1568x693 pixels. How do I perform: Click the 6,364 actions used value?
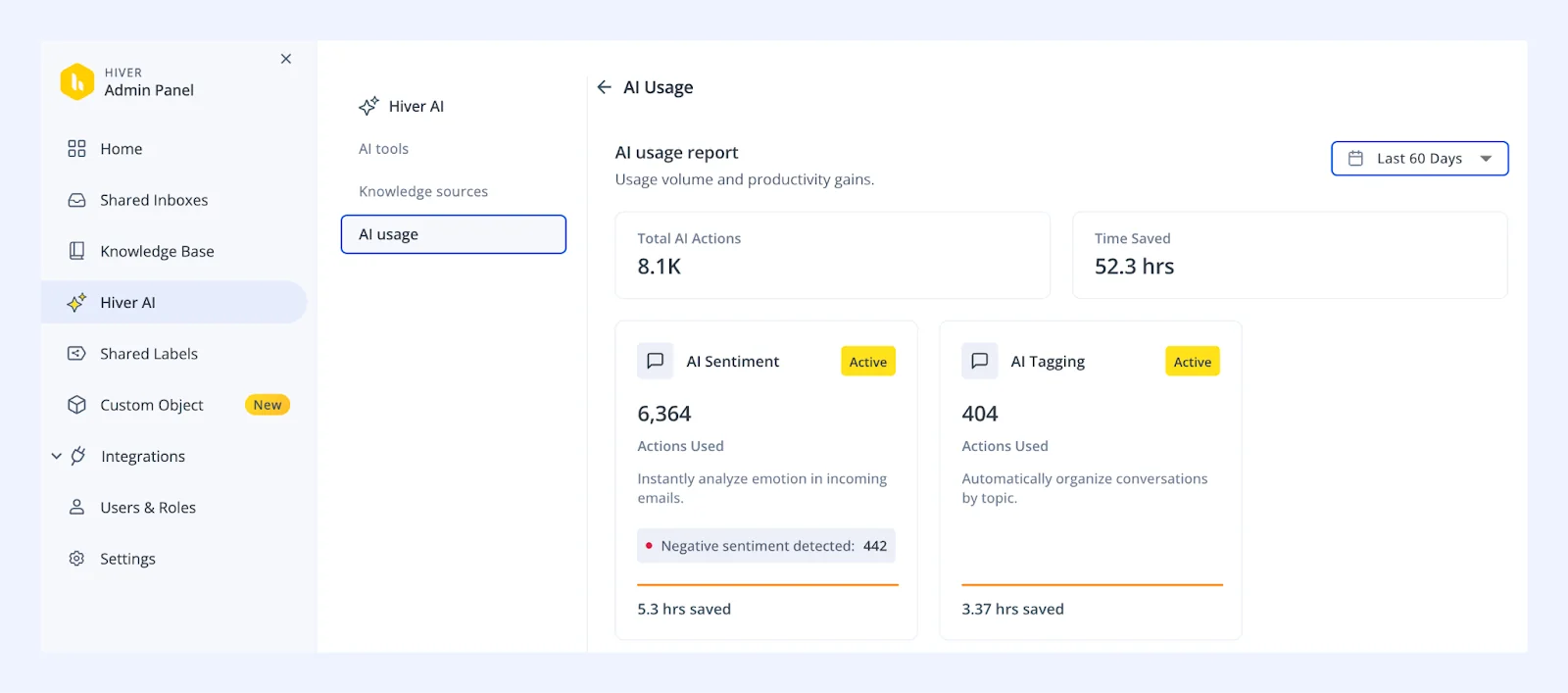pyautogui.click(x=664, y=414)
